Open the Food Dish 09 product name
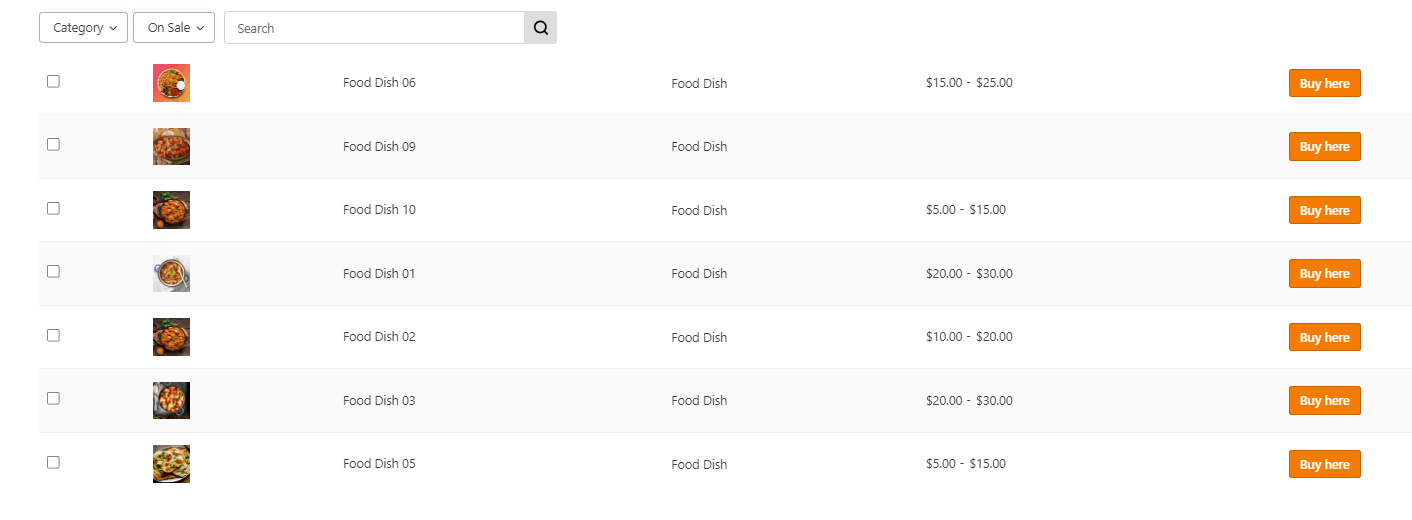 point(379,146)
